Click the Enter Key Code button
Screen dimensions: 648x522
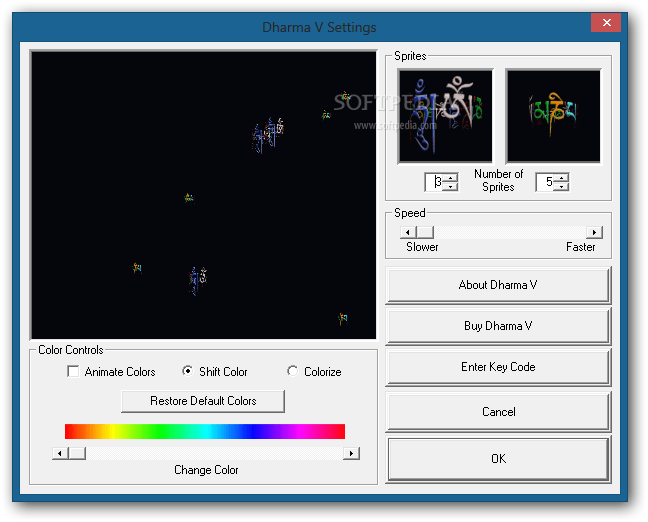498,367
